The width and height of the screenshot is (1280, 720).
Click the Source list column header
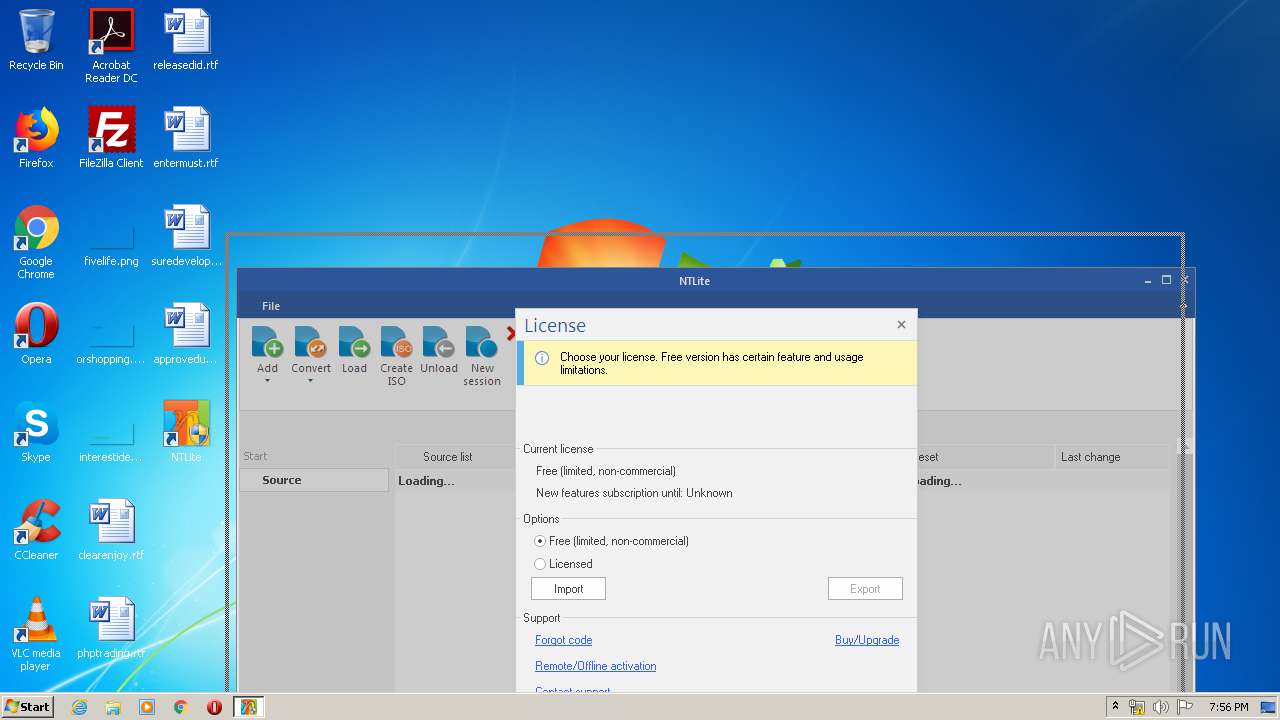[447, 457]
